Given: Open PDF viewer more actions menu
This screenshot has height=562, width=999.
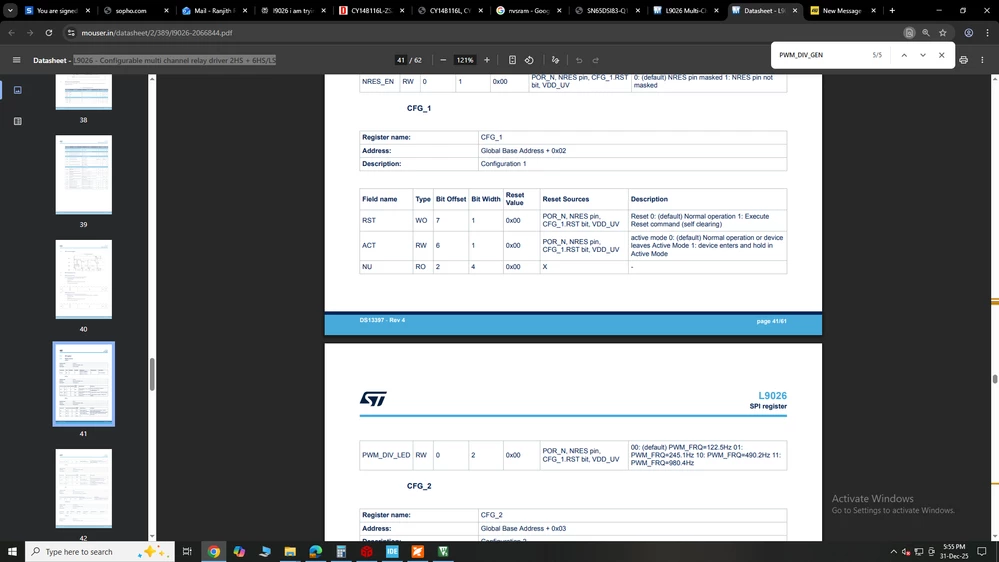Looking at the screenshot, I should [982, 60].
